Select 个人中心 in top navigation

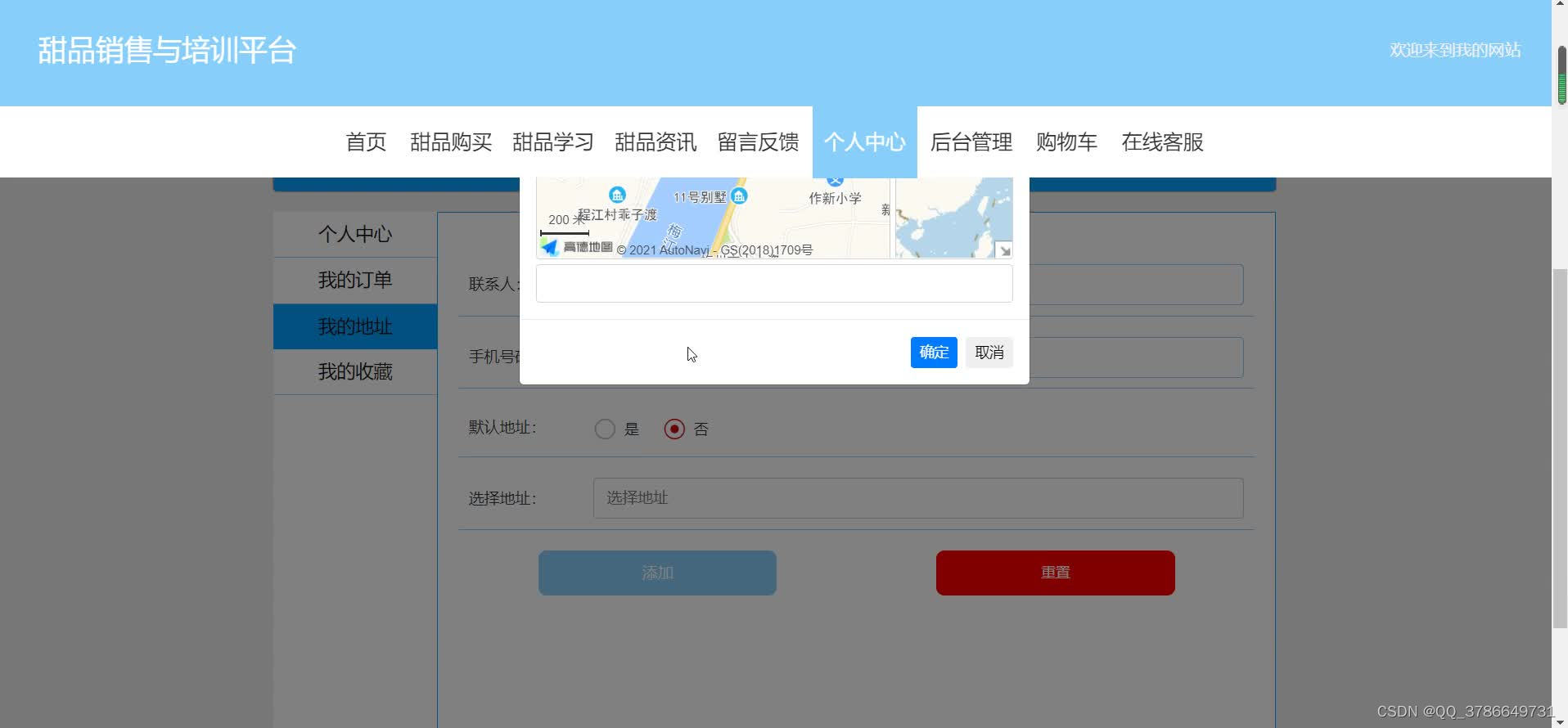(x=865, y=142)
